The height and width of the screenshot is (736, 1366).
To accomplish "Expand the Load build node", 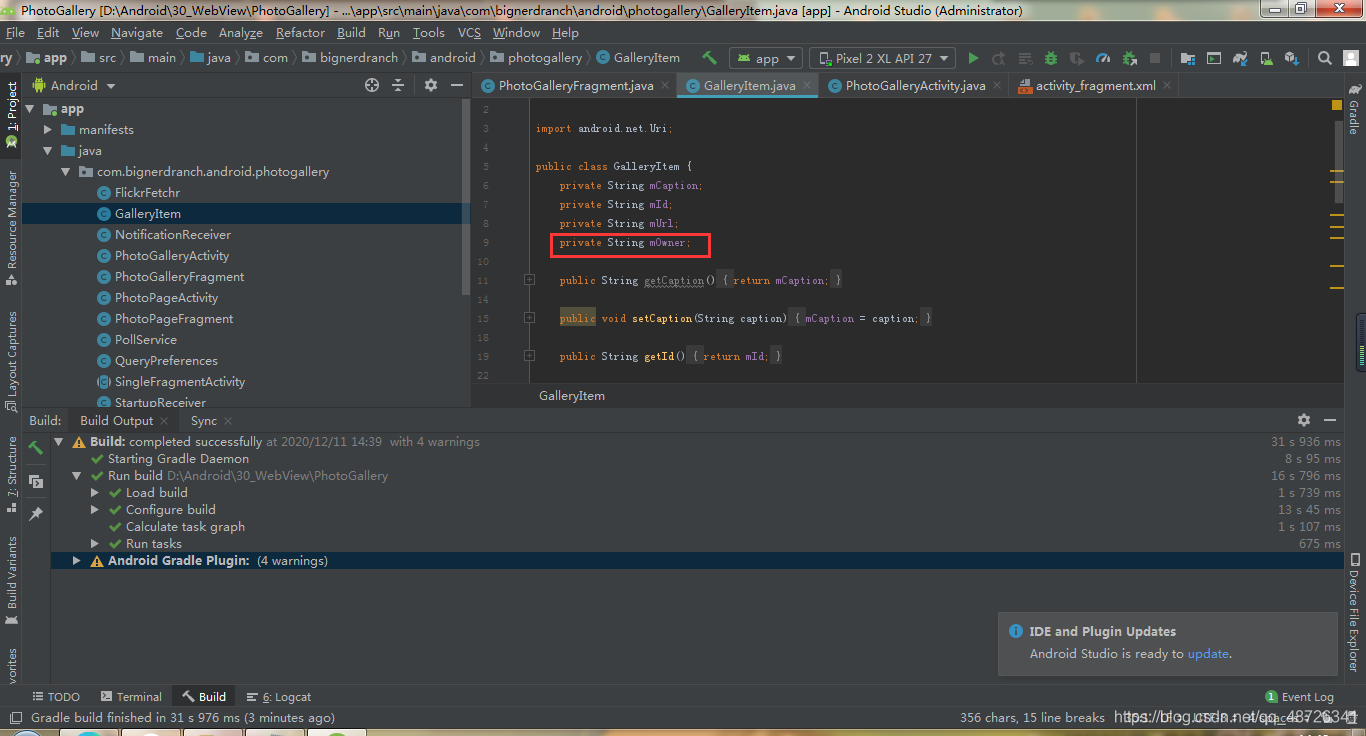I will 95,493.
